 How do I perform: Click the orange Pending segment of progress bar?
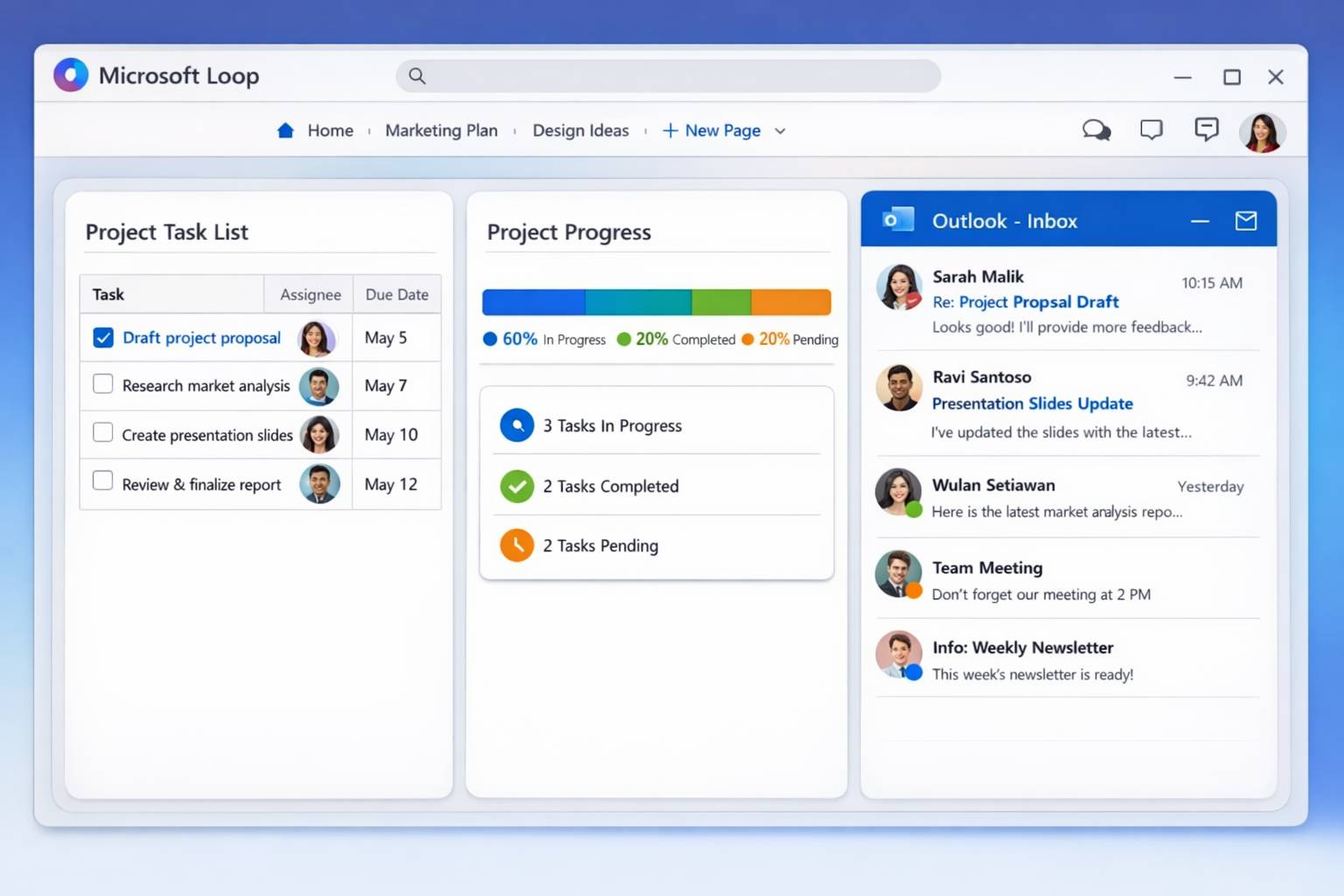coord(791,302)
